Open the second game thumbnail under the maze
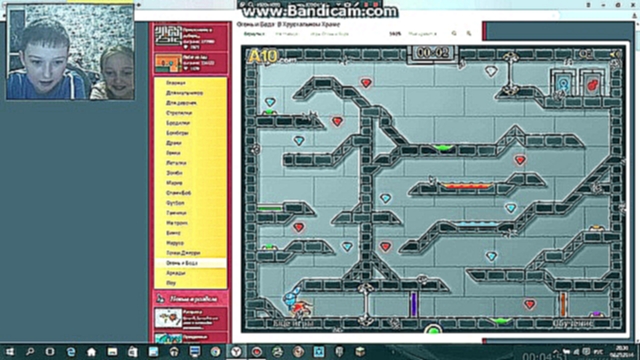This screenshot has width=640, height=360. point(168,63)
